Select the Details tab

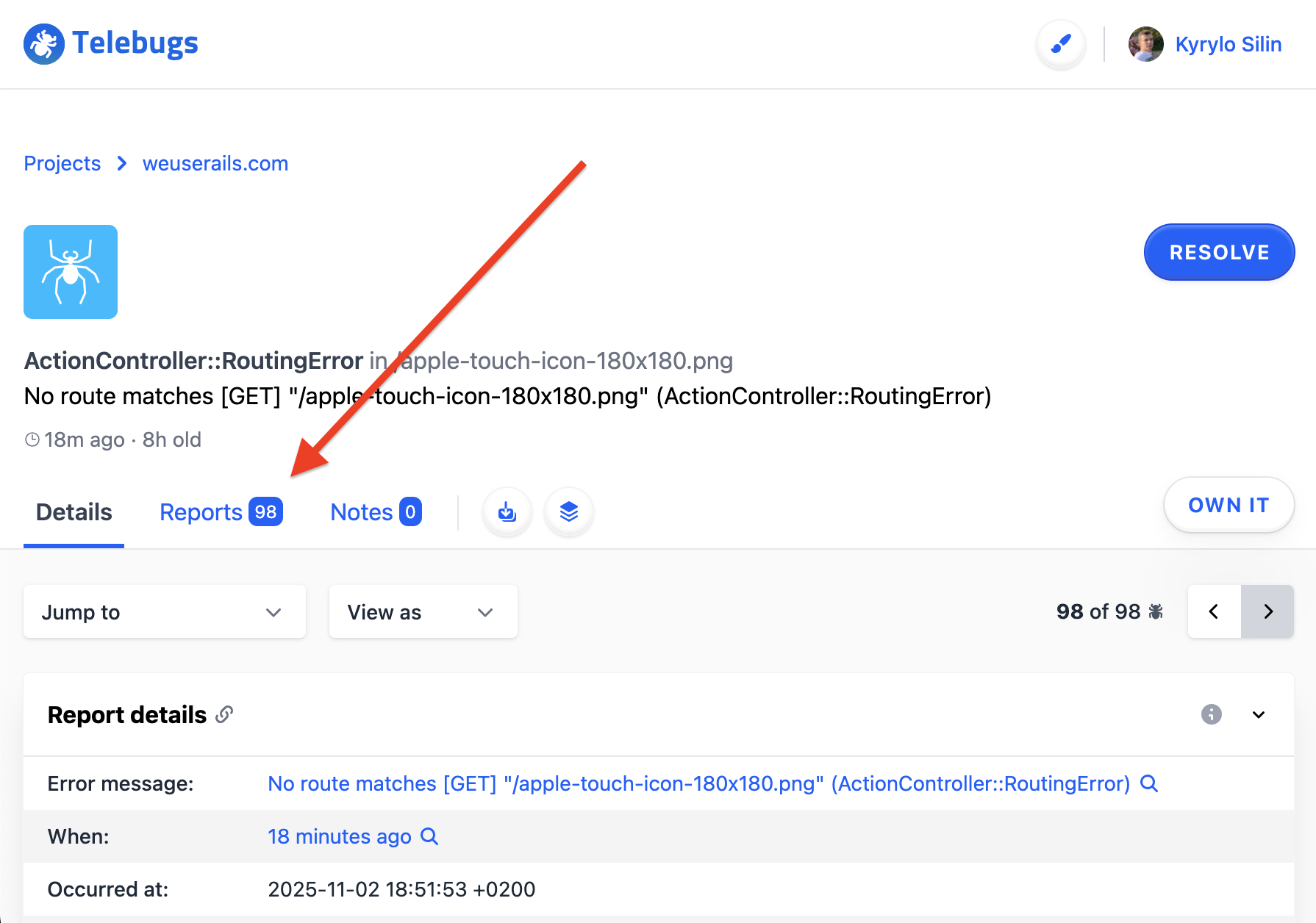[x=74, y=511]
